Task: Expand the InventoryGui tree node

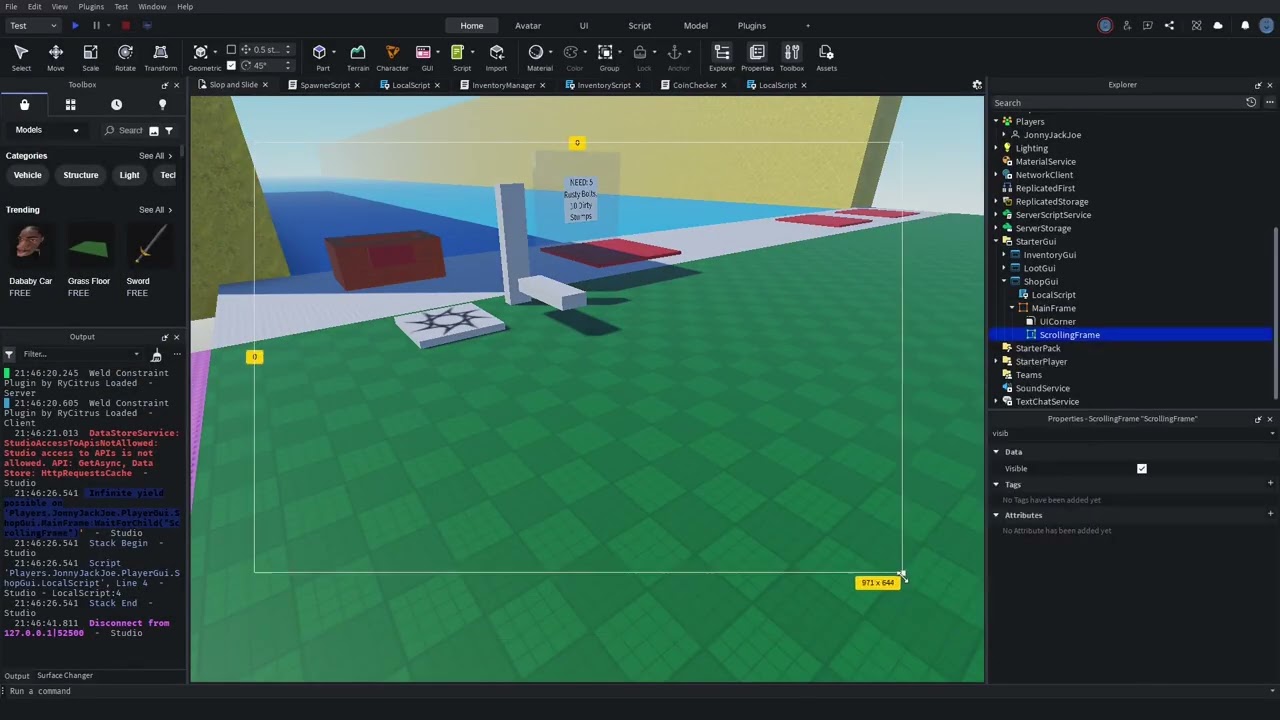Action: [1004, 255]
